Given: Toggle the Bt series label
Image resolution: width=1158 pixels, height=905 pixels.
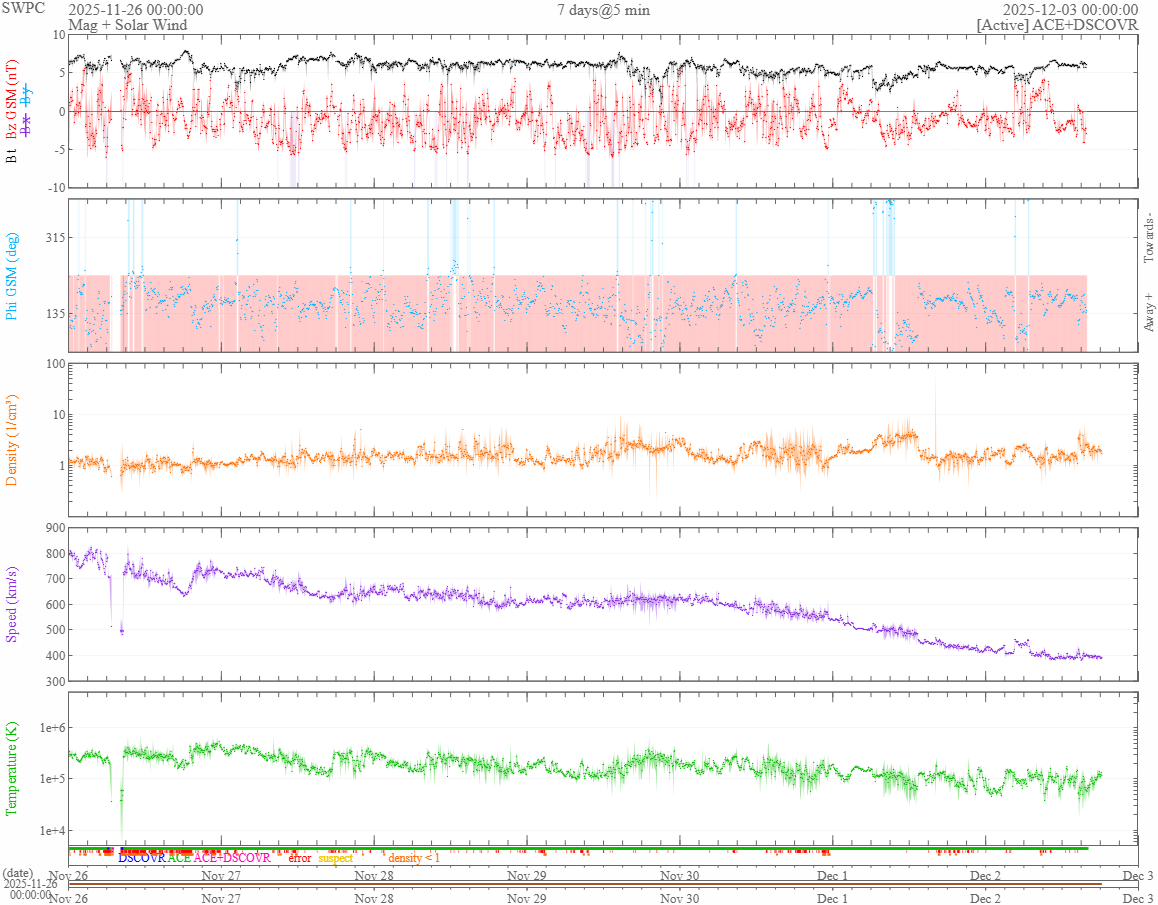Looking at the screenshot, I should [13, 157].
